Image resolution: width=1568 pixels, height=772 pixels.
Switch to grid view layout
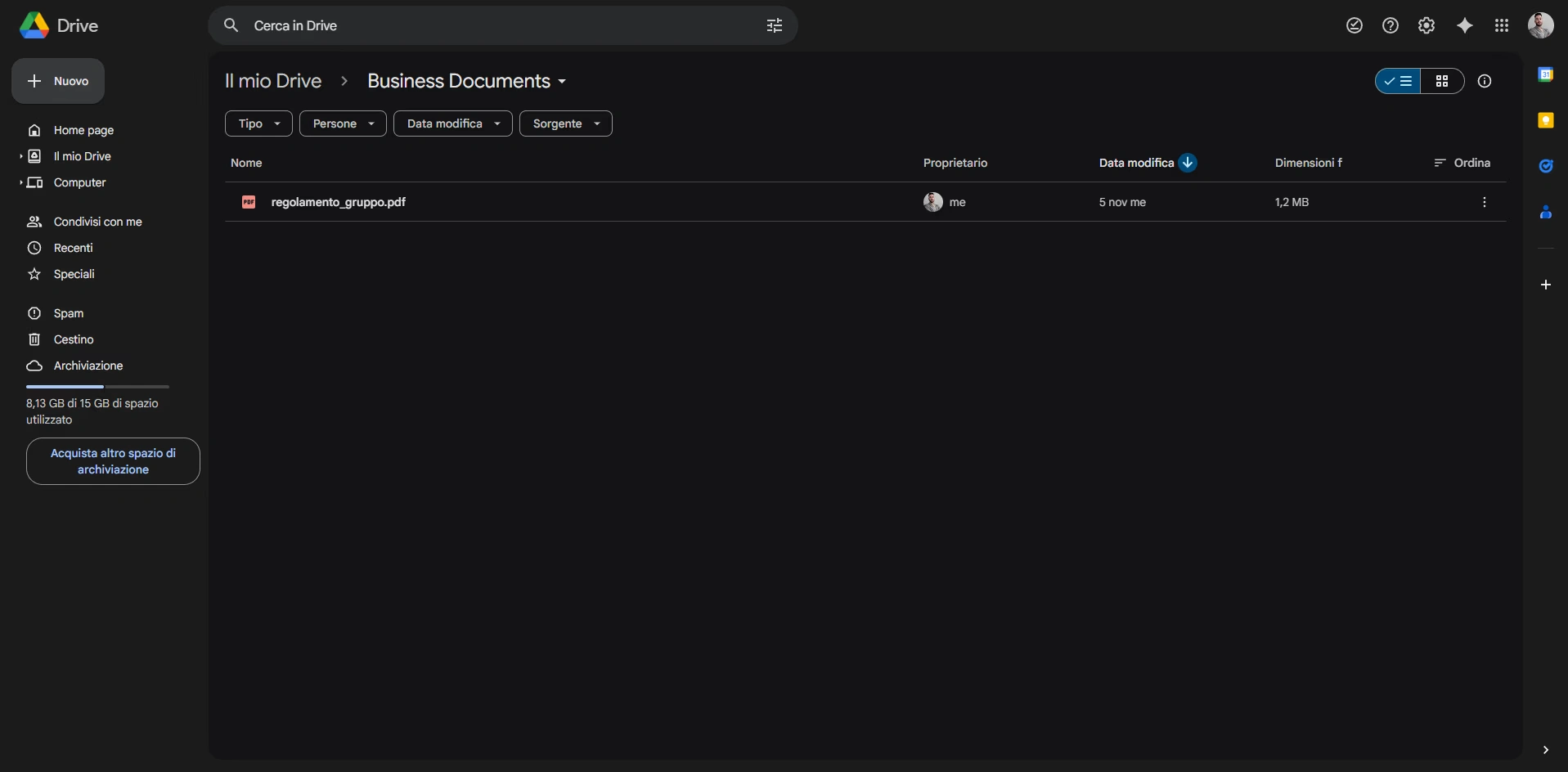tap(1442, 81)
